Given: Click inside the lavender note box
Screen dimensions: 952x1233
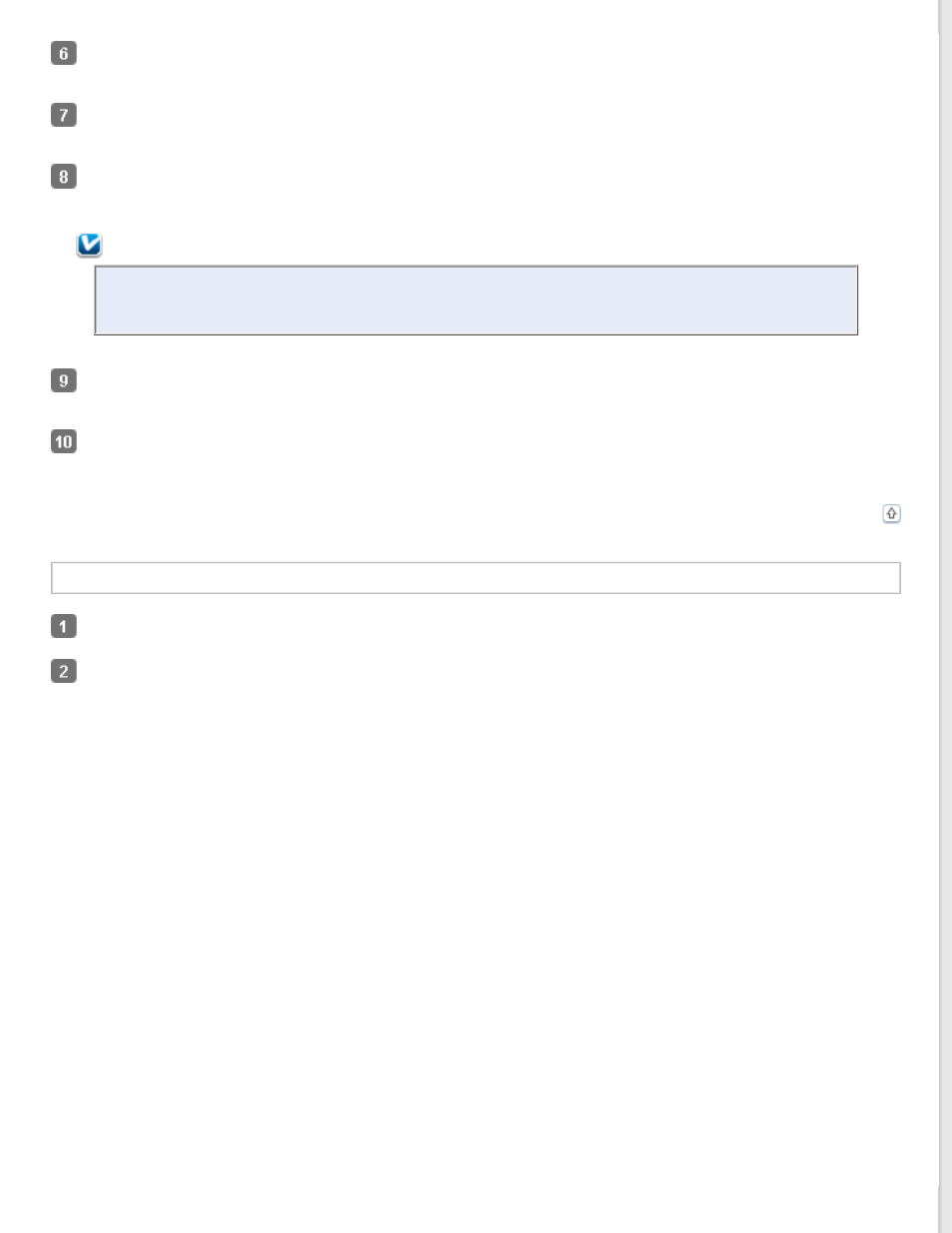Looking at the screenshot, I should (x=476, y=301).
